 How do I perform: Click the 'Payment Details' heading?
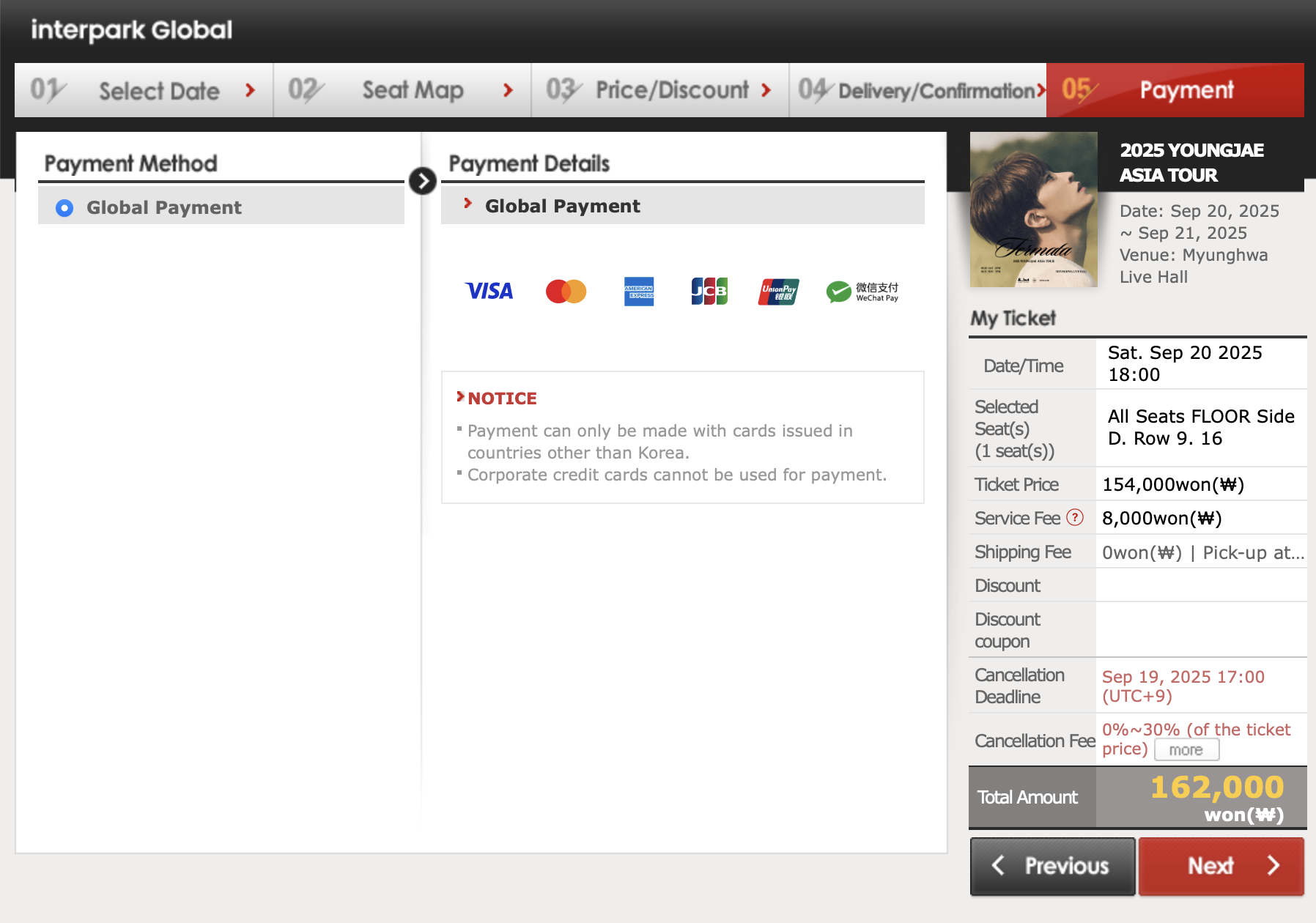point(529,163)
